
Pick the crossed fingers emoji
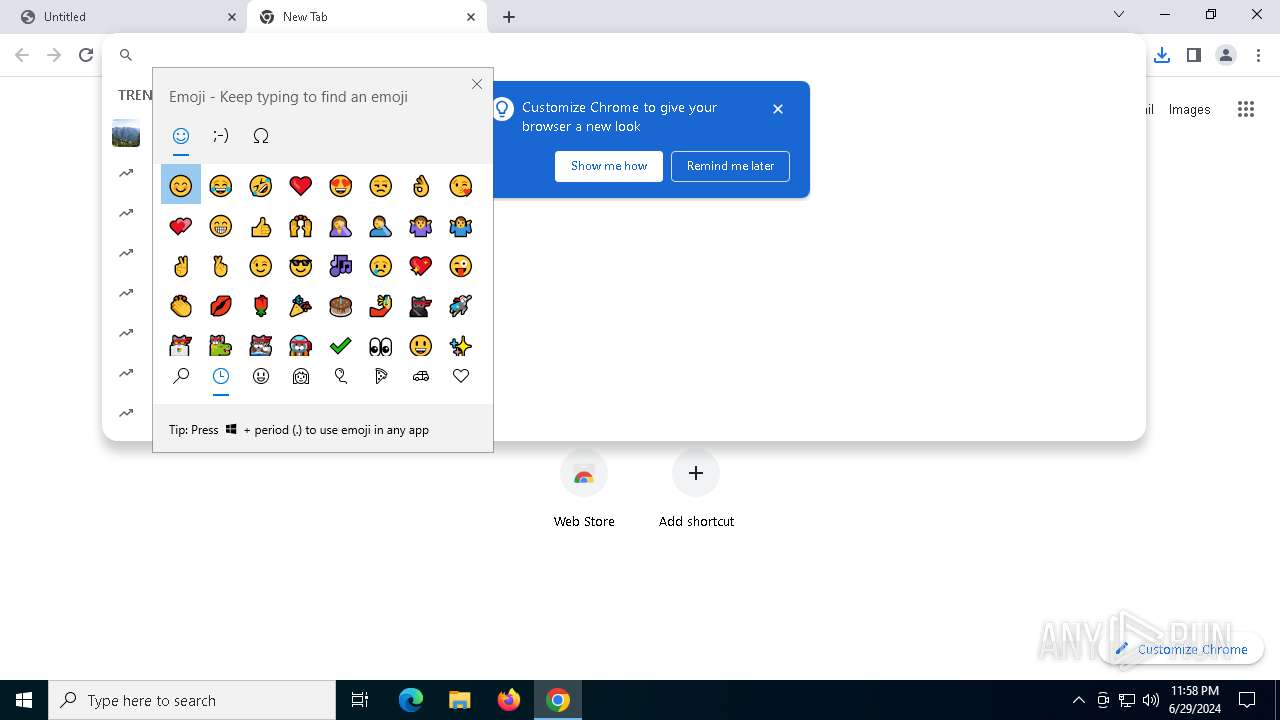(221, 266)
